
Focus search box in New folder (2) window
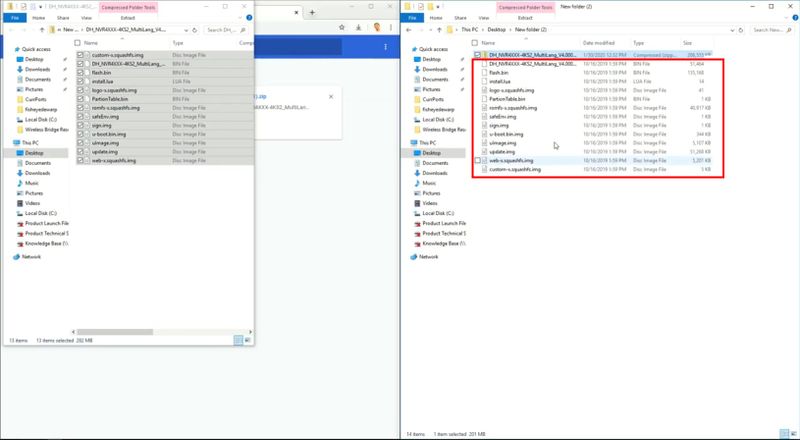pos(771,30)
